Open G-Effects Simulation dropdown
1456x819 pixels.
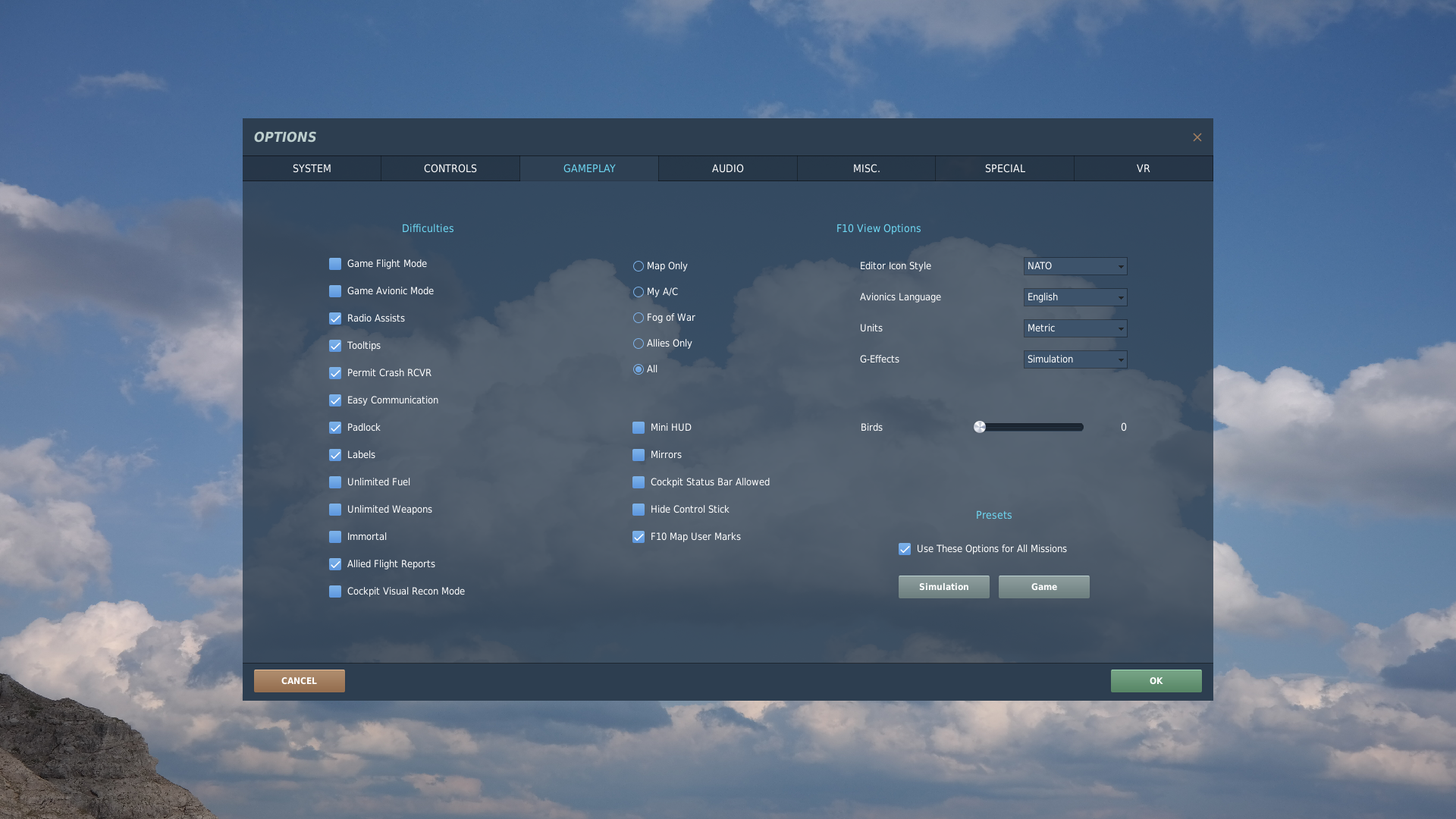click(x=1075, y=359)
